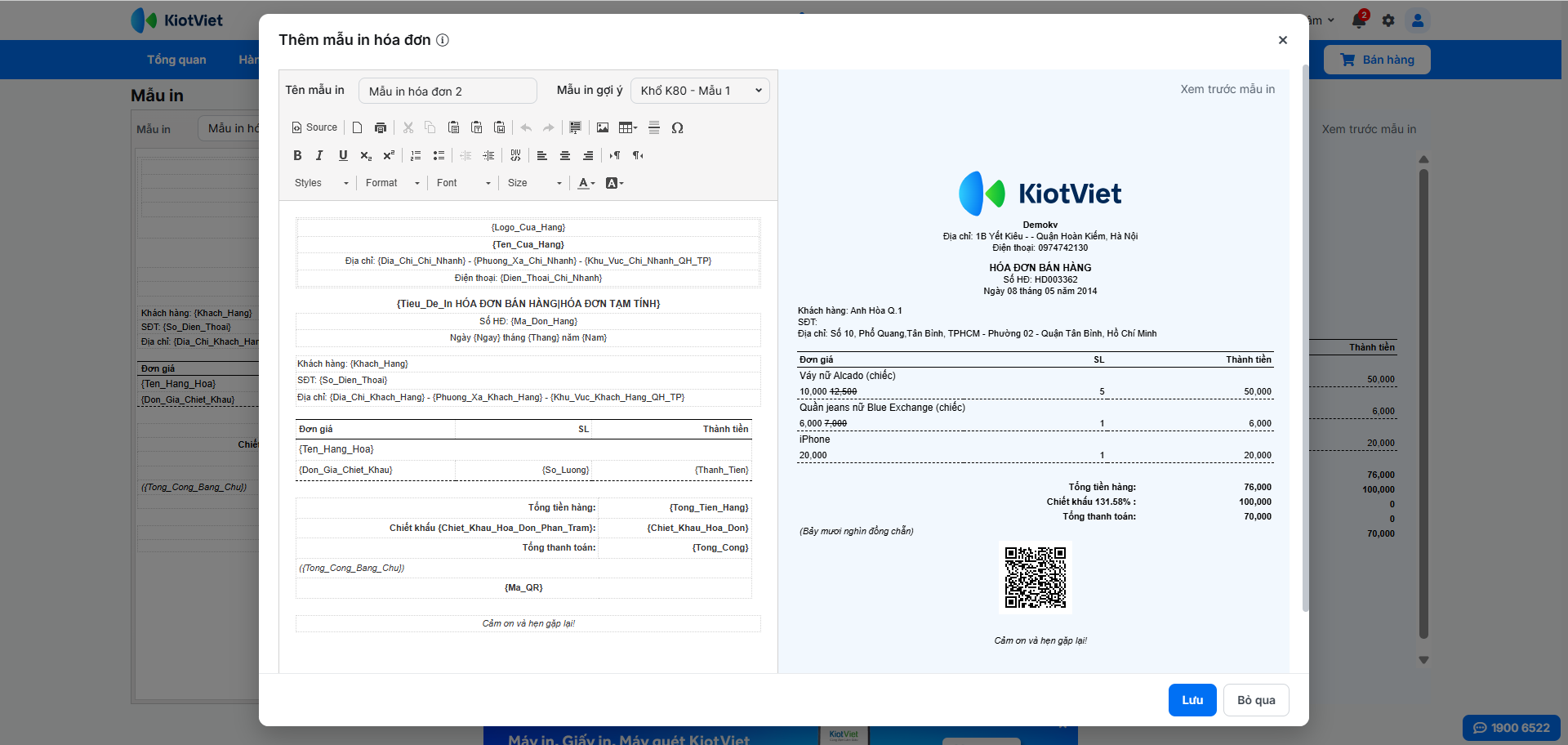This screenshot has width=1568, height=745.
Task: Click the dialog's vertical scrollbar
Action: 1305,339
